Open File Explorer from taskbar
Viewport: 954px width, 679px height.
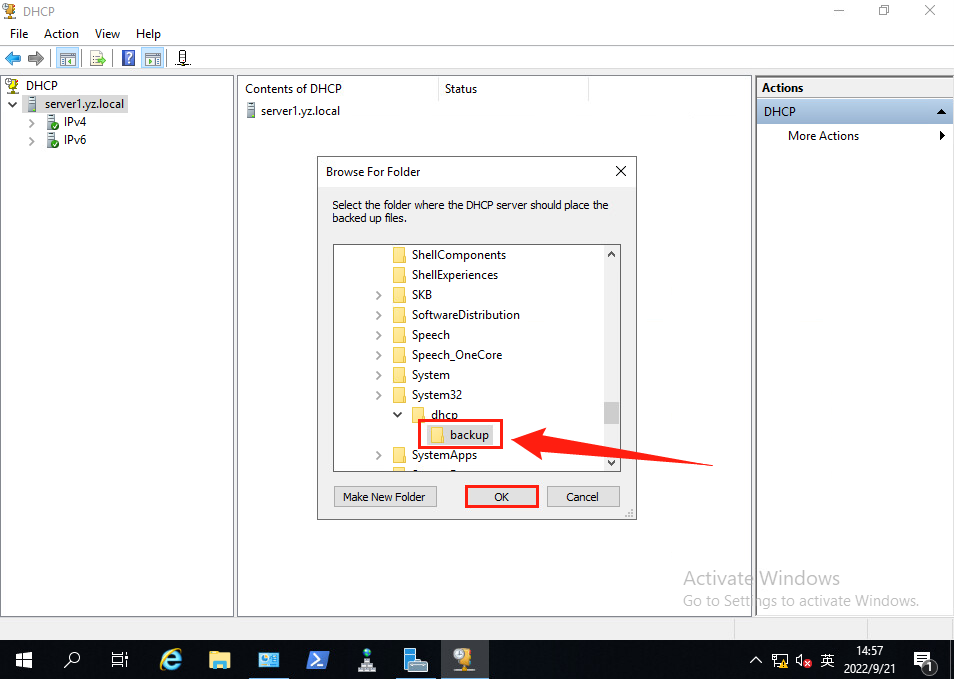220,660
